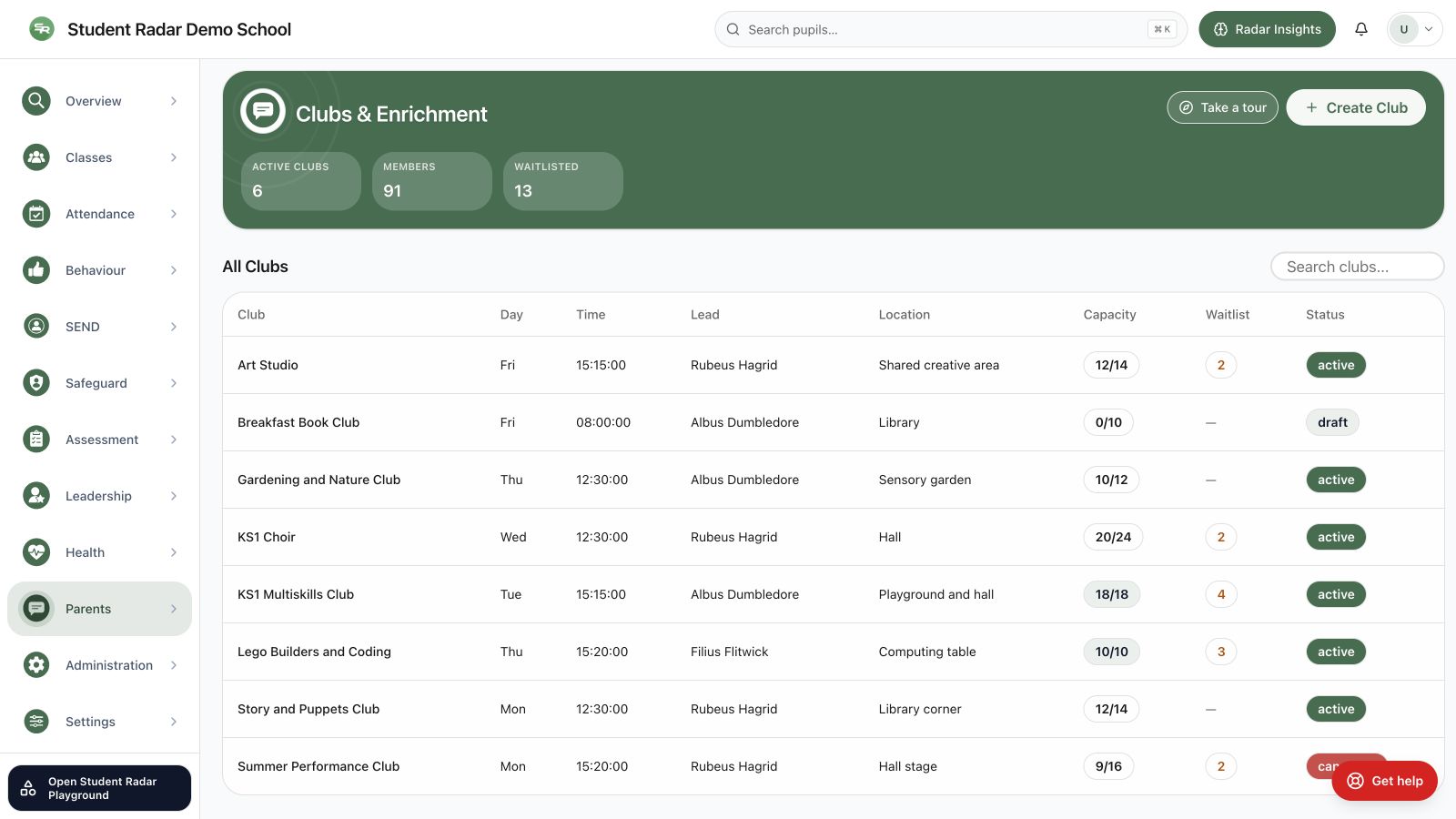Expand the Leadership section chevron
Image resolution: width=1456 pixels, height=819 pixels.
pyautogui.click(x=174, y=496)
